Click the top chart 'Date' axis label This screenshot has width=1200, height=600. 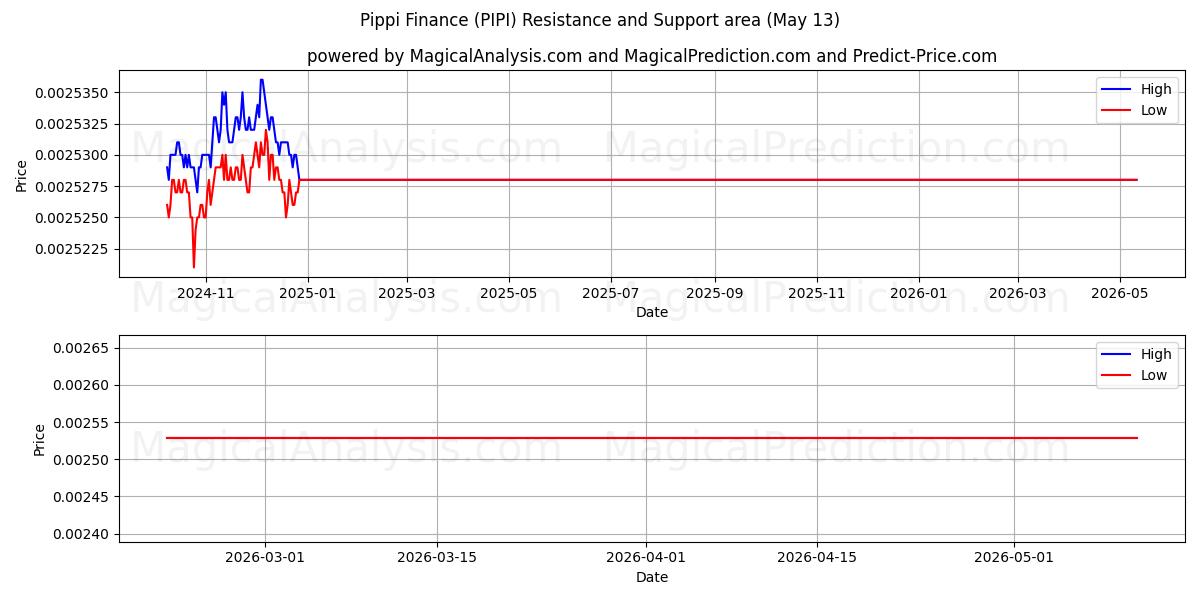pyautogui.click(x=651, y=312)
